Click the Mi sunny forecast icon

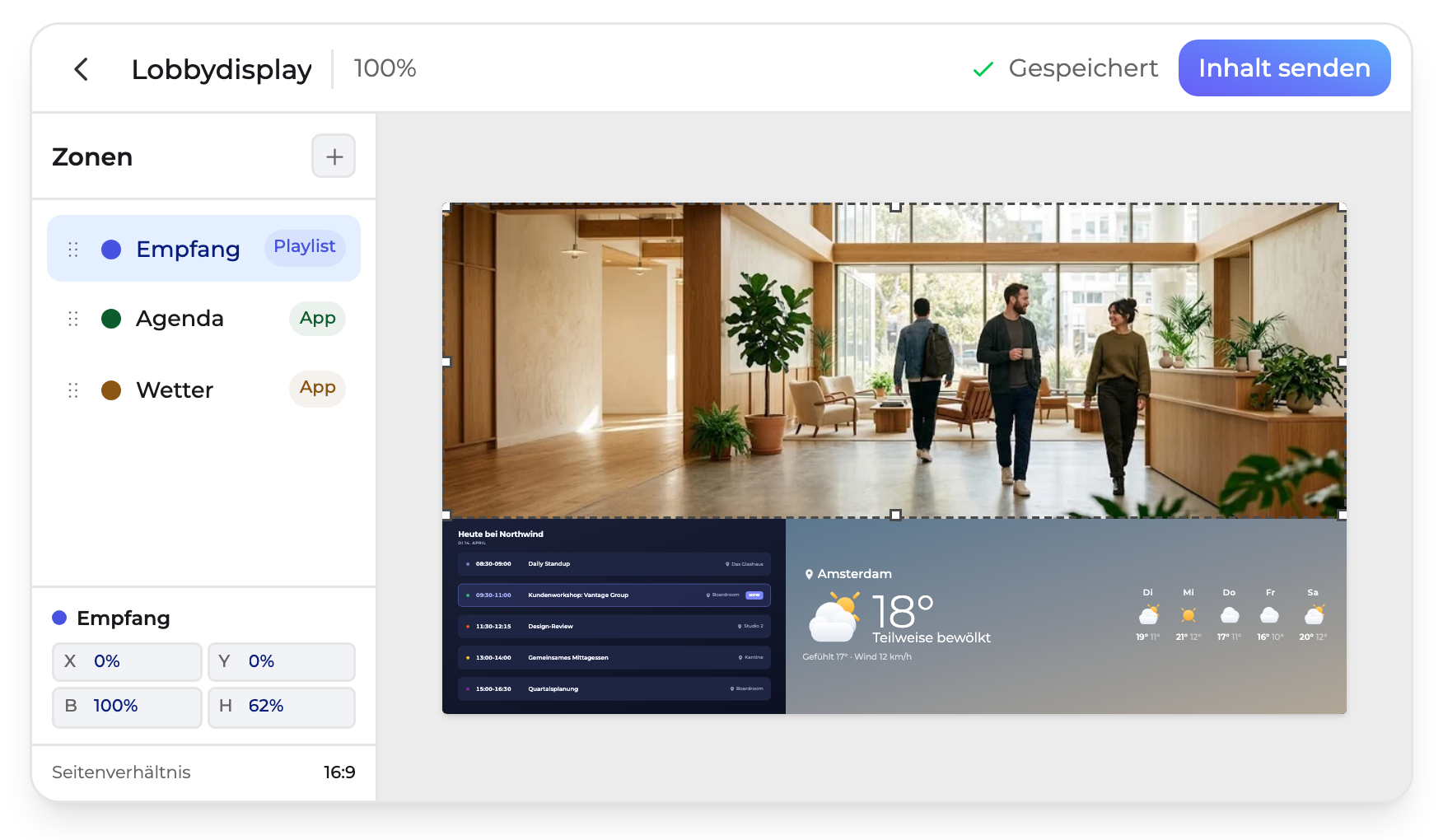(x=1188, y=615)
